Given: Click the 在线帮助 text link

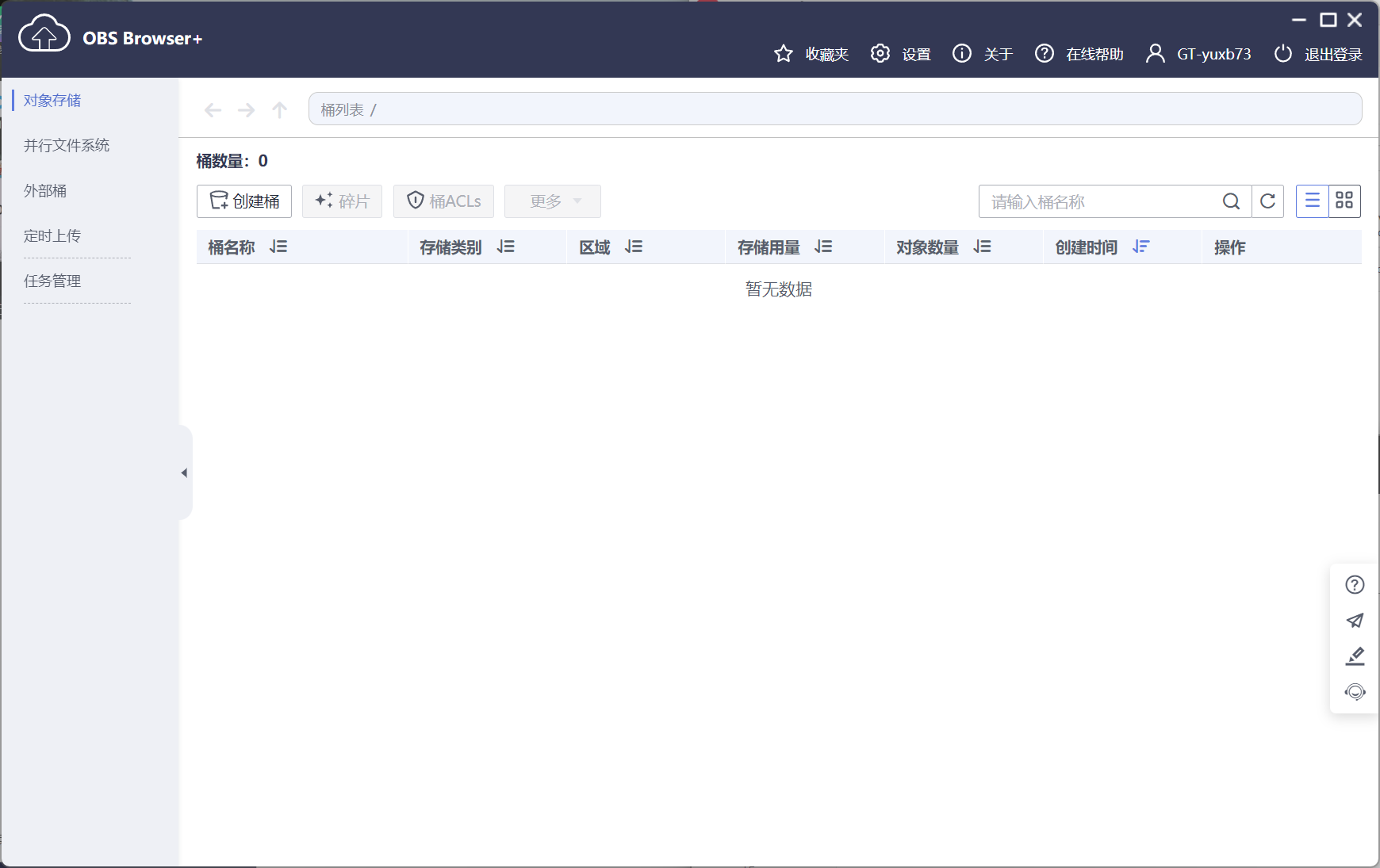Looking at the screenshot, I should (x=1094, y=54).
